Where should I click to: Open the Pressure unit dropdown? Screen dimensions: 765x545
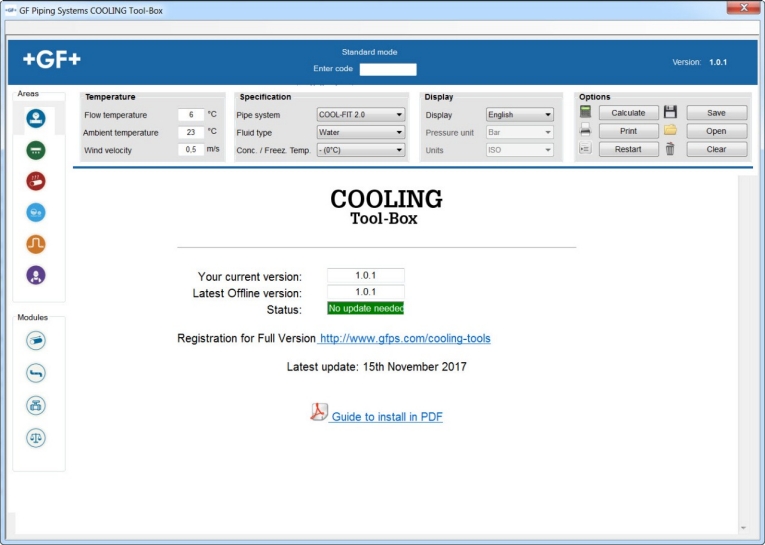coord(520,132)
